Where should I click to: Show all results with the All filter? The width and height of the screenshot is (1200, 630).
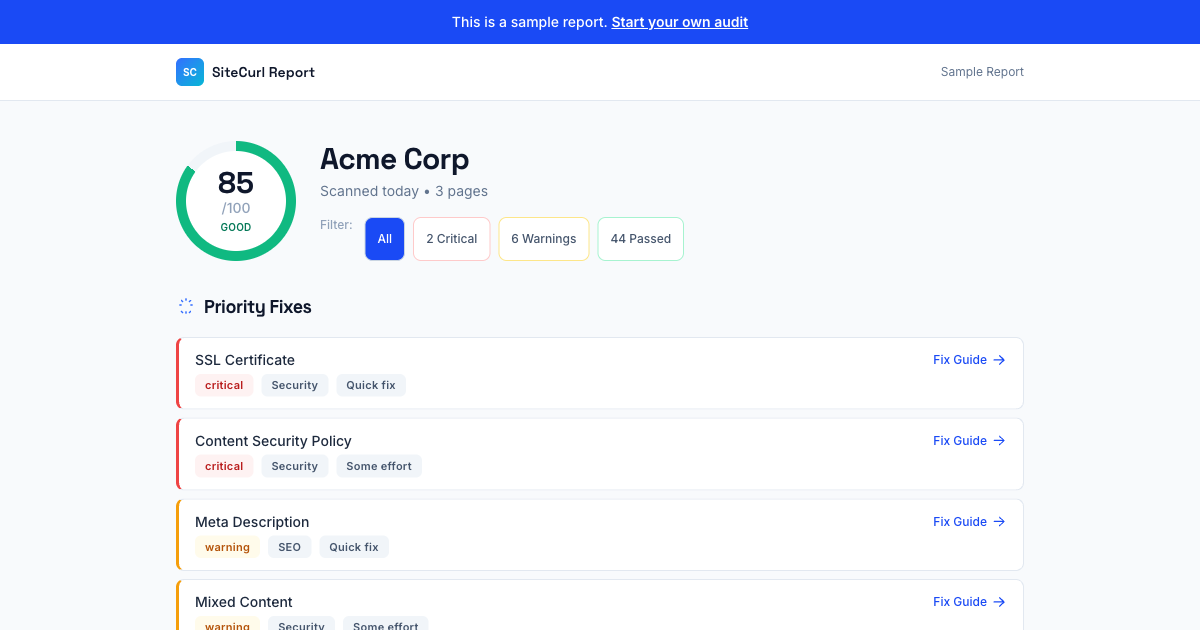385,239
